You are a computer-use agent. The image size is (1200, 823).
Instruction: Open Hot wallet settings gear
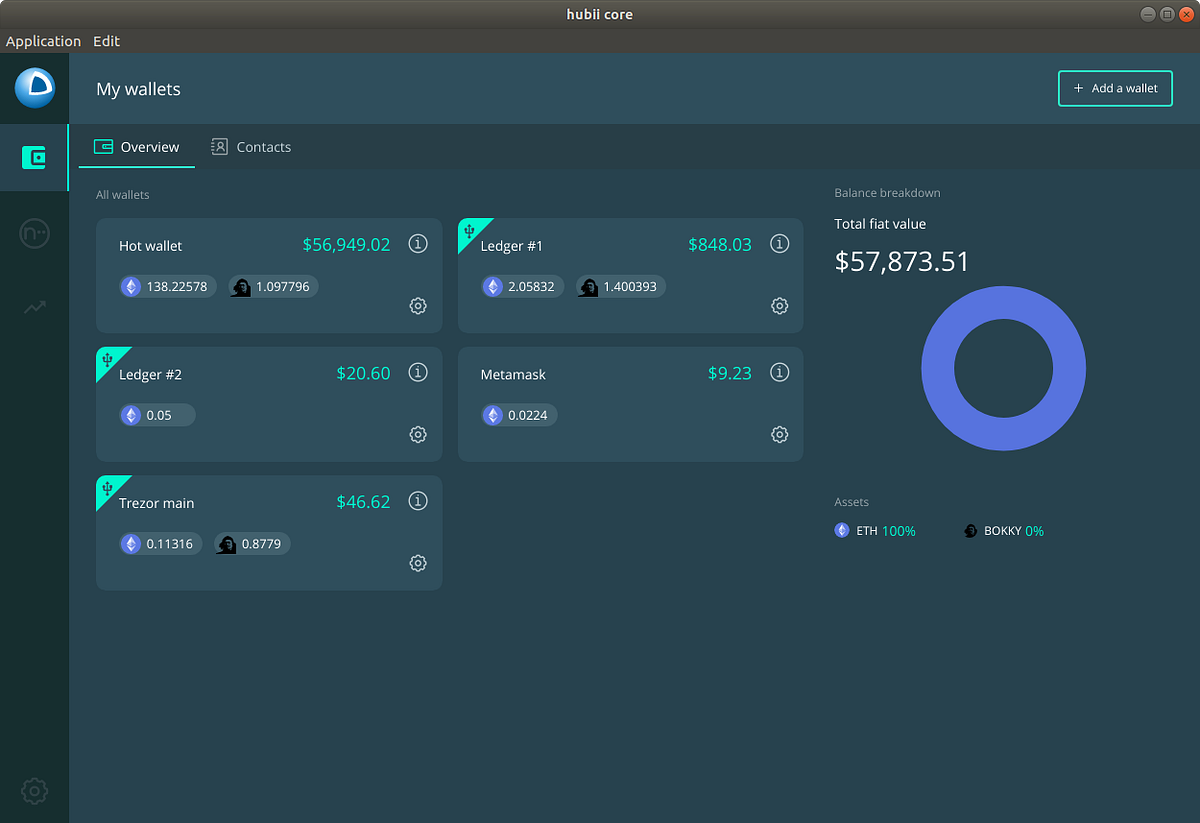418,306
